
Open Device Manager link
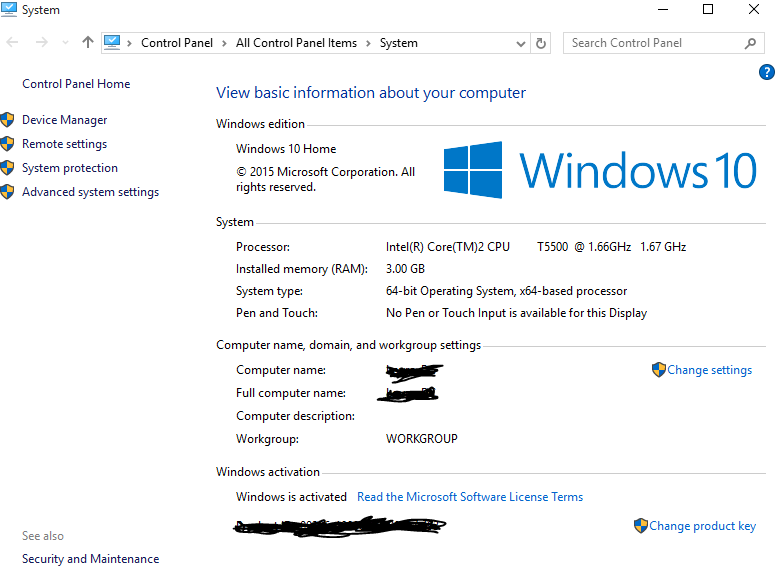click(x=64, y=120)
